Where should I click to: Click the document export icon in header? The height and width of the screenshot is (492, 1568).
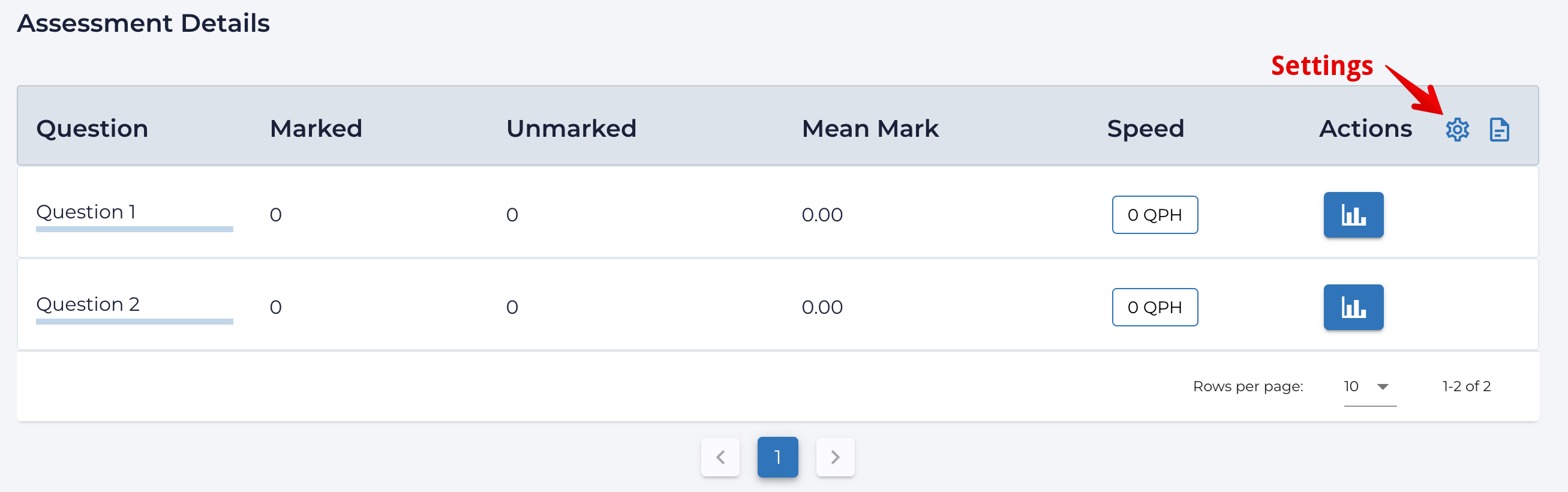(1499, 129)
